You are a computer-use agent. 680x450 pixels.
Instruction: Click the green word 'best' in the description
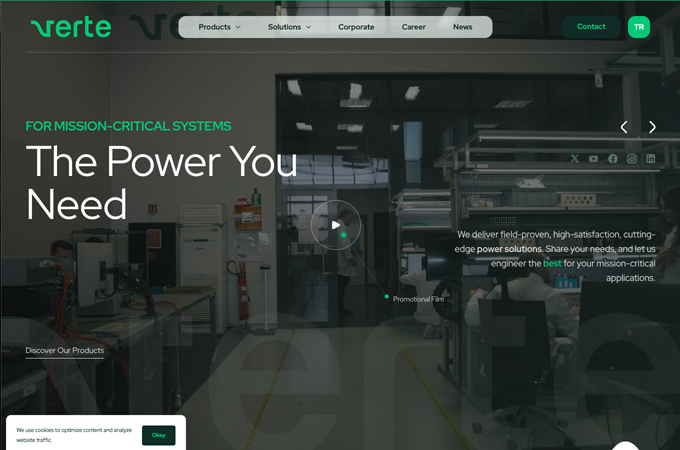pyautogui.click(x=552, y=264)
